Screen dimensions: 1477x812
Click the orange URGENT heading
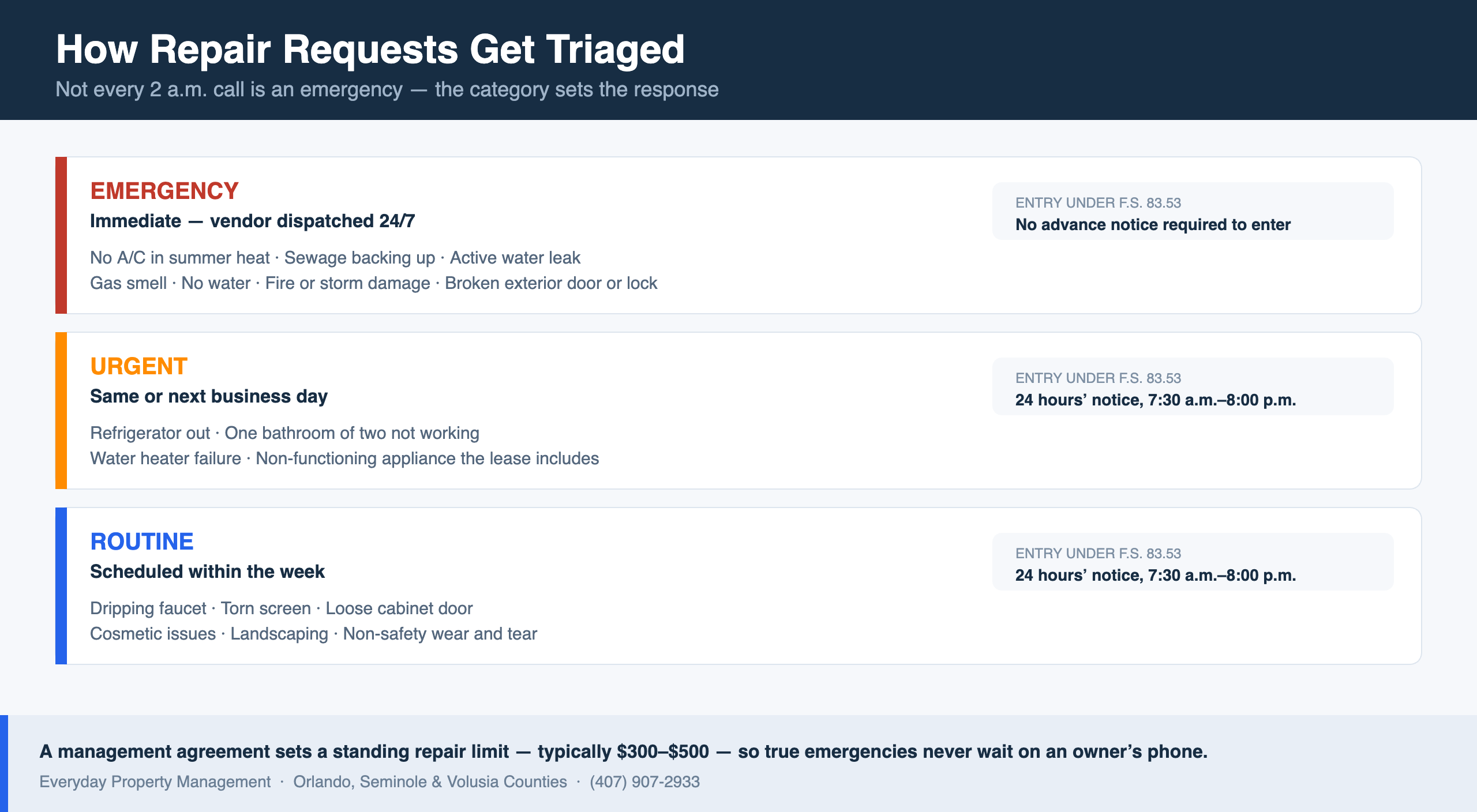pyautogui.click(x=139, y=366)
